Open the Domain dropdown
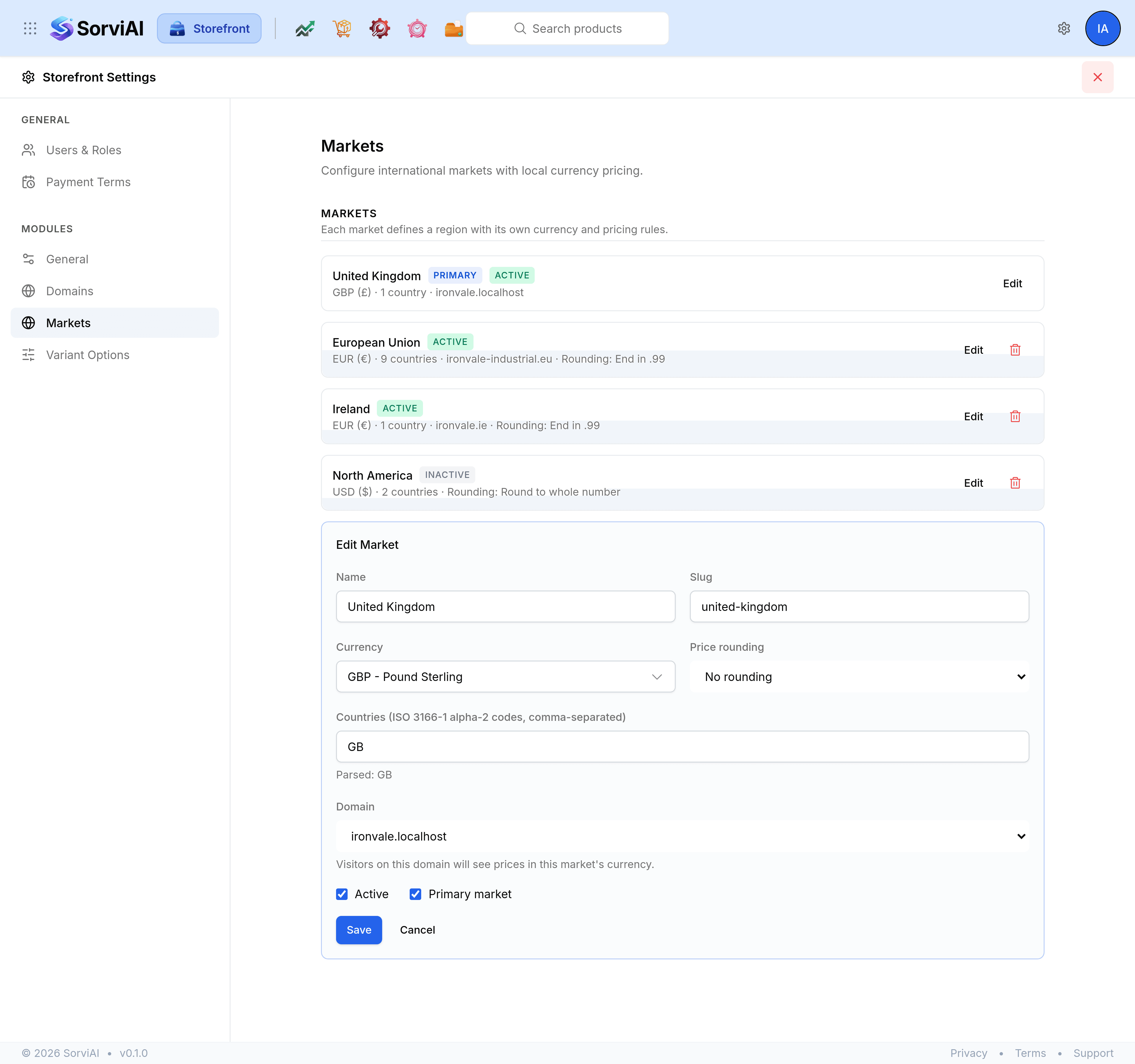Image resolution: width=1135 pixels, height=1064 pixels. click(x=682, y=836)
